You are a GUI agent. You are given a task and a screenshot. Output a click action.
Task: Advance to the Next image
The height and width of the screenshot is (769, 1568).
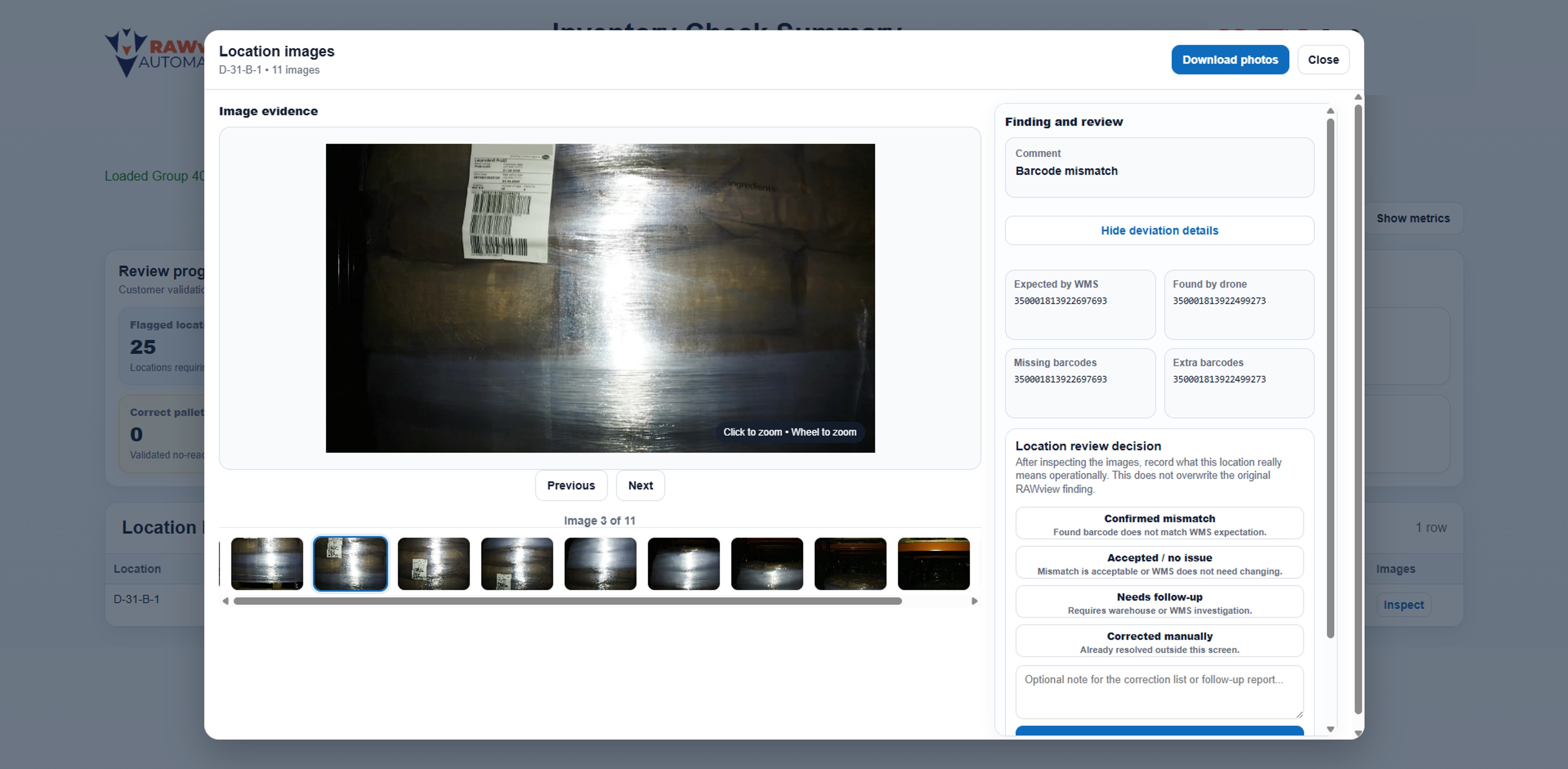pyautogui.click(x=640, y=485)
